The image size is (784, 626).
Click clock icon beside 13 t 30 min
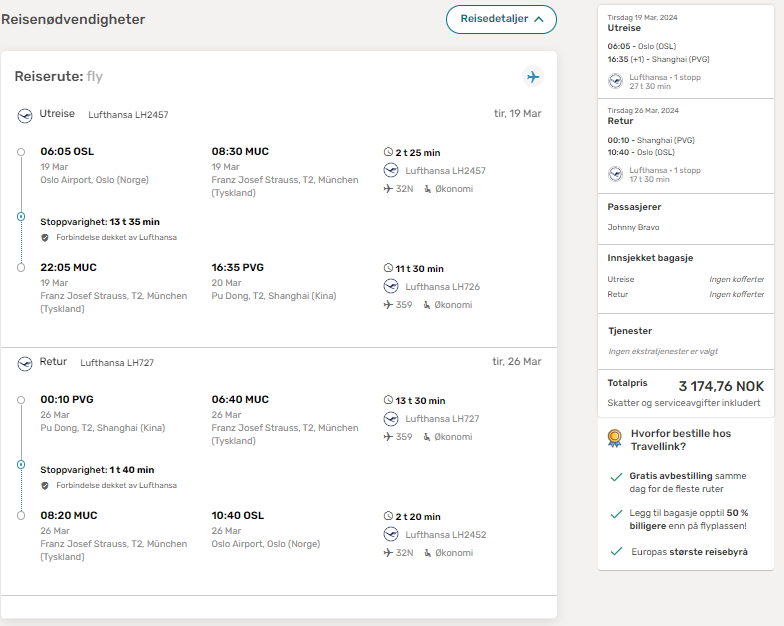[x=388, y=400]
